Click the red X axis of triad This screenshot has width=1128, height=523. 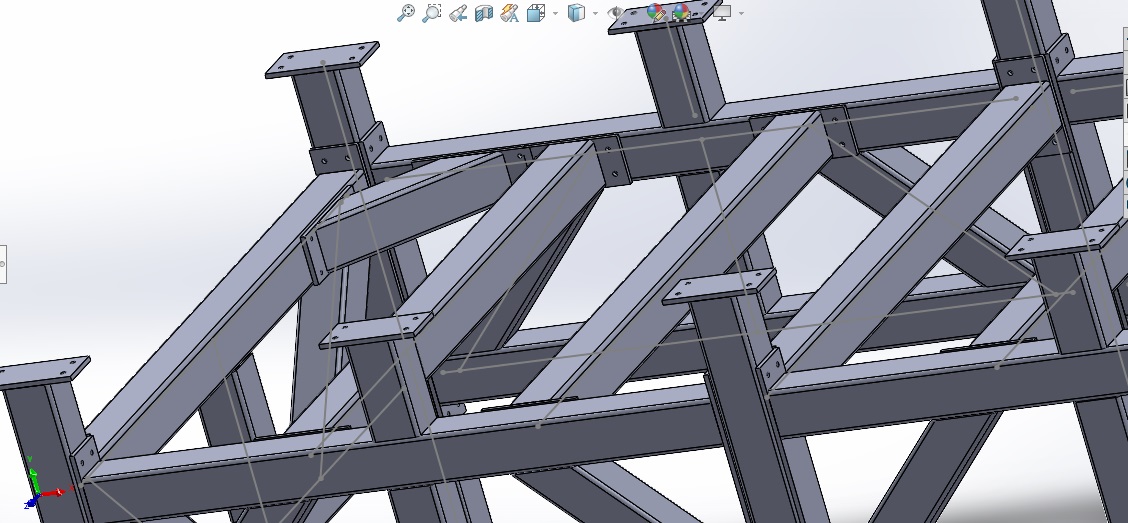[55, 492]
